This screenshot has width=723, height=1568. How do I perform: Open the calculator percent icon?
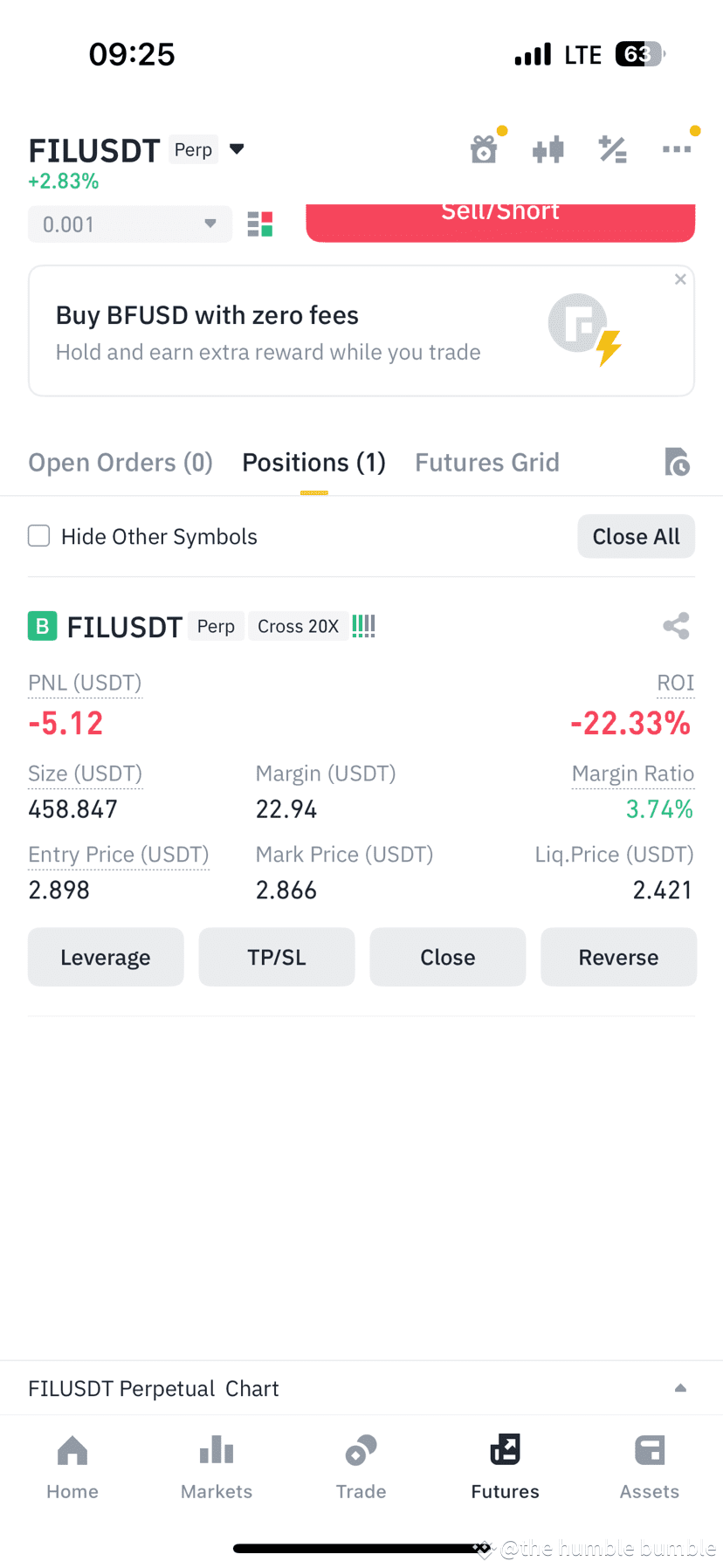tap(612, 150)
